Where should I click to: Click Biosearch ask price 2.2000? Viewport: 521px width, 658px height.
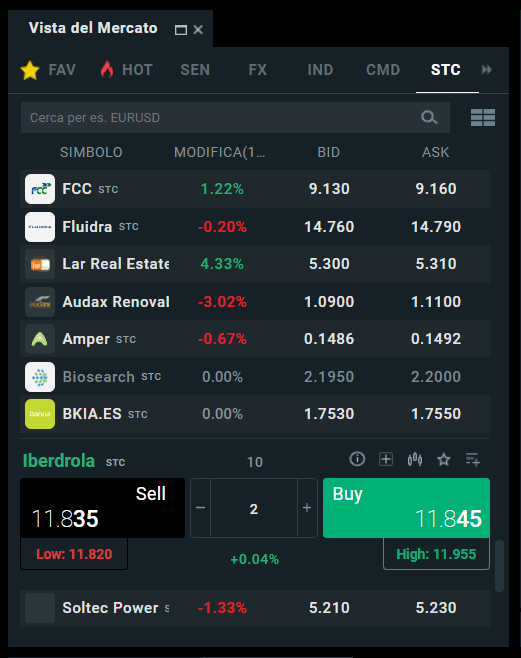(x=436, y=377)
